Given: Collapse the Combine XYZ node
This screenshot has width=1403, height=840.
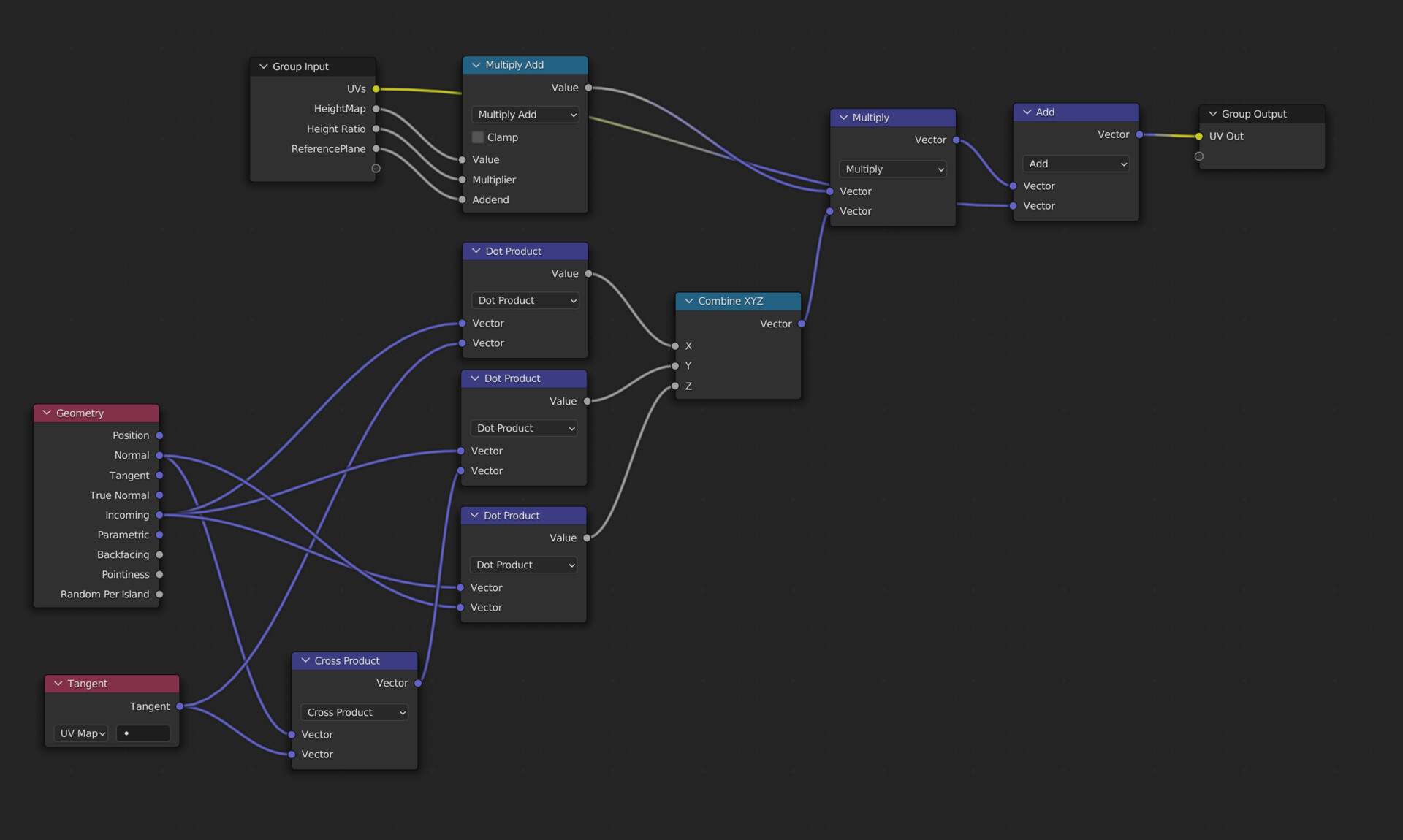Looking at the screenshot, I should tap(689, 301).
